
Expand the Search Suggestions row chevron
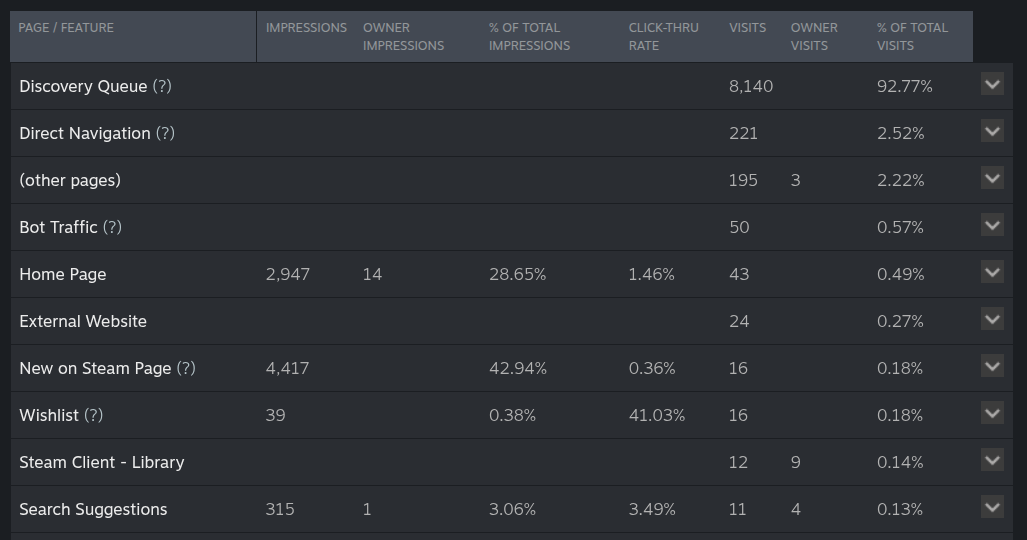(991, 507)
